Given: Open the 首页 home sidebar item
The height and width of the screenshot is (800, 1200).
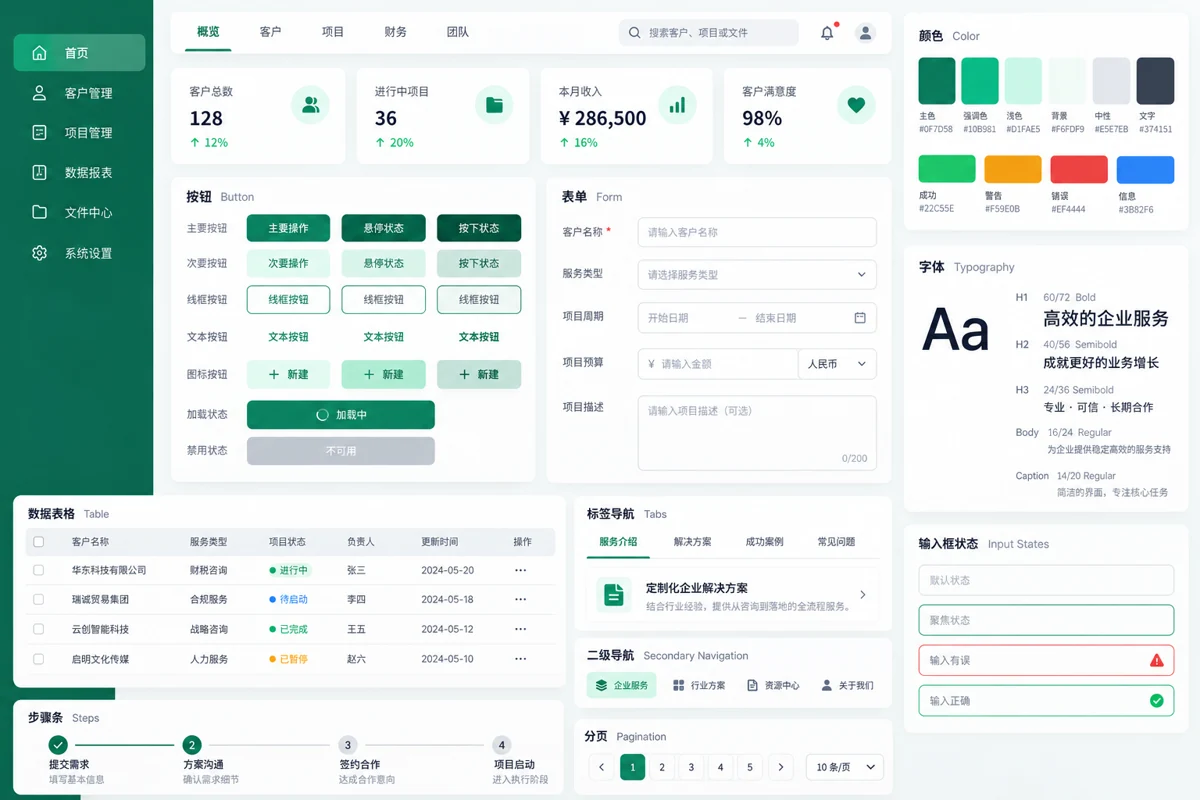Looking at the screenshot, I should point(79,53).
